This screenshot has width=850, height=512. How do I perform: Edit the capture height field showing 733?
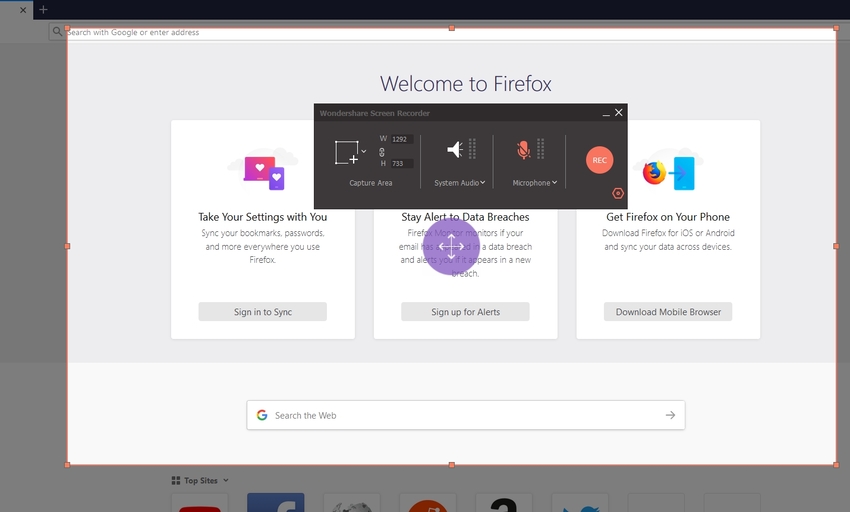pos(402,163)
